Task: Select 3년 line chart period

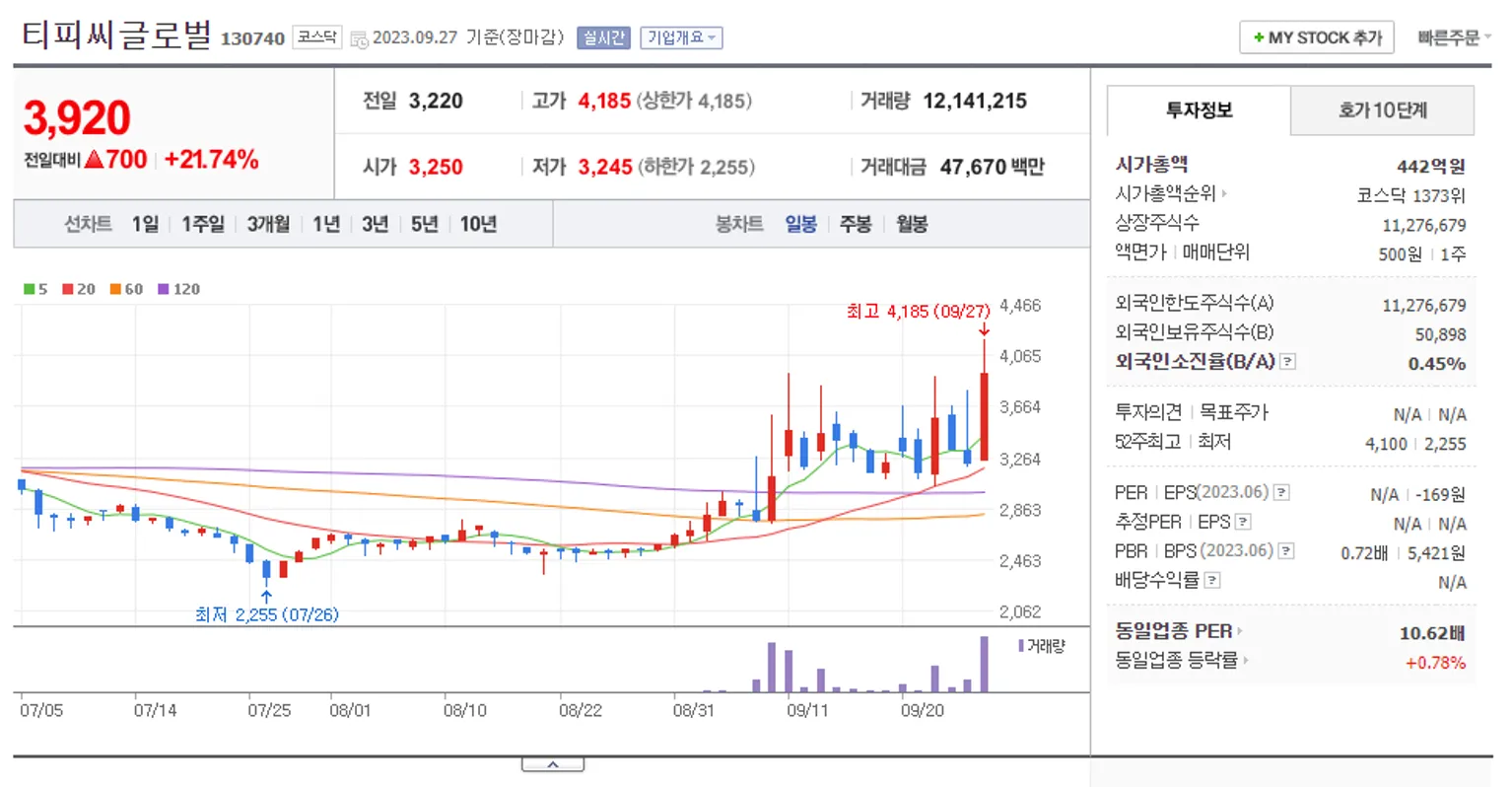Action: 375,224
